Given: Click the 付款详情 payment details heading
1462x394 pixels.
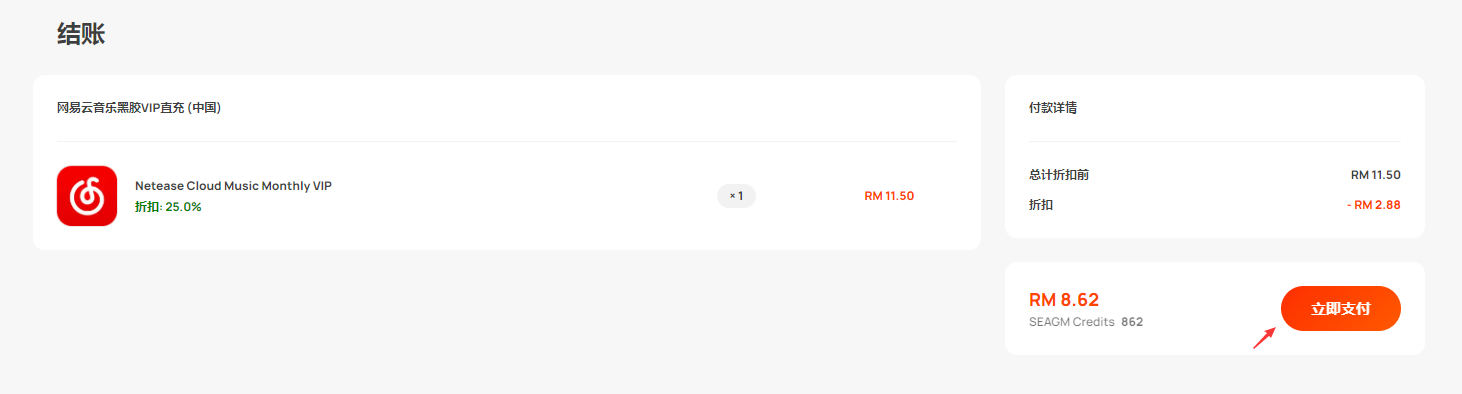Looking at the screenshot, I should pyautogui.click(x=1053, y=108).
